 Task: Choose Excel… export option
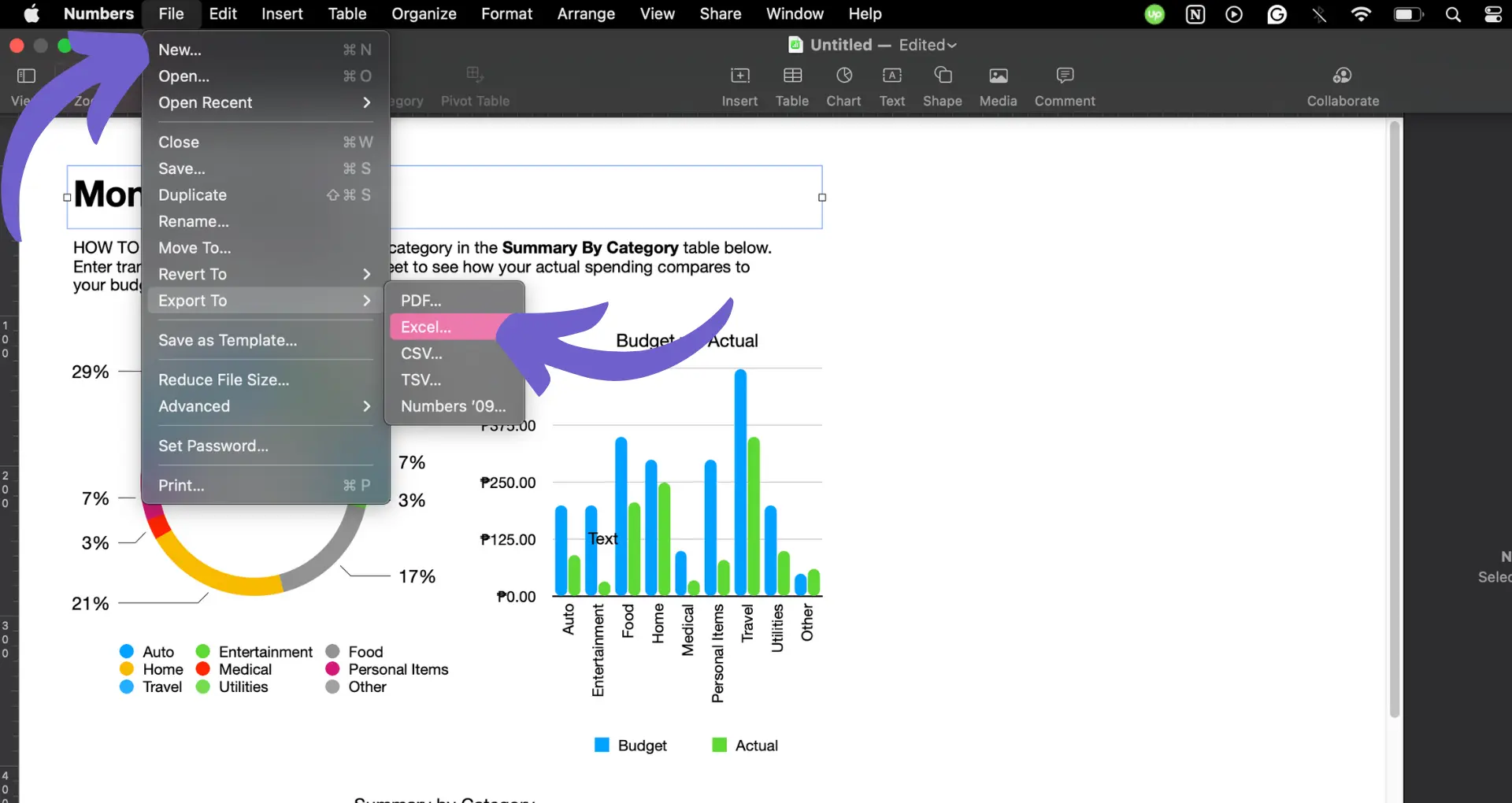click(456, 327)
